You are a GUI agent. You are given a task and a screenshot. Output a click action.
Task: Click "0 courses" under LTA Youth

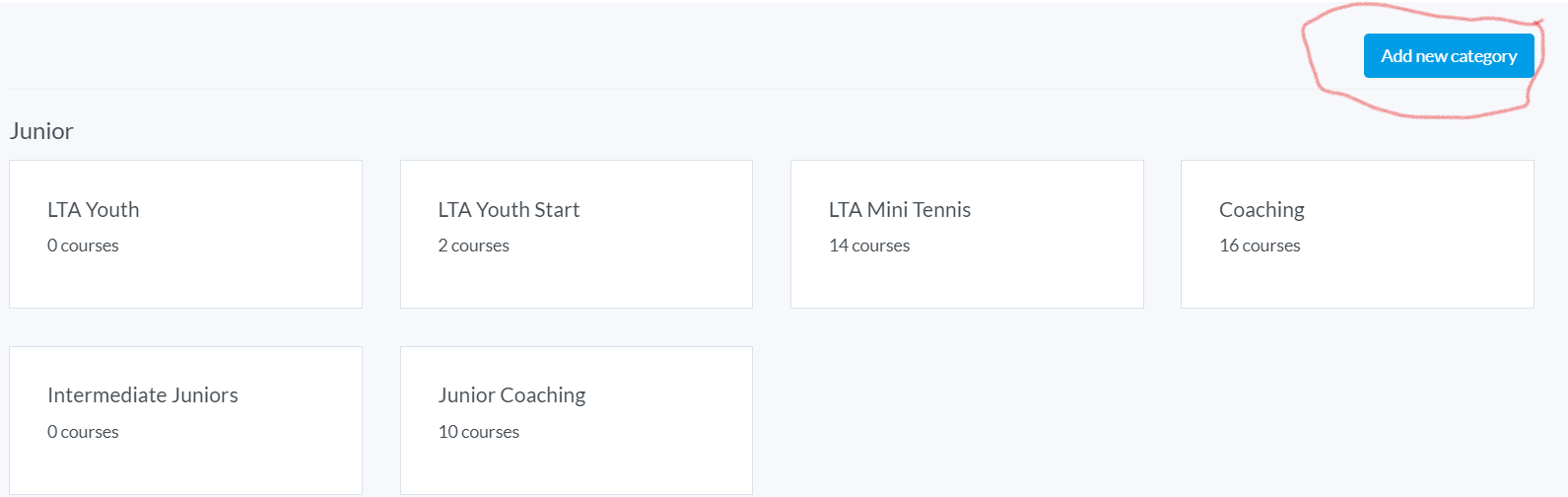click(83, 246)
